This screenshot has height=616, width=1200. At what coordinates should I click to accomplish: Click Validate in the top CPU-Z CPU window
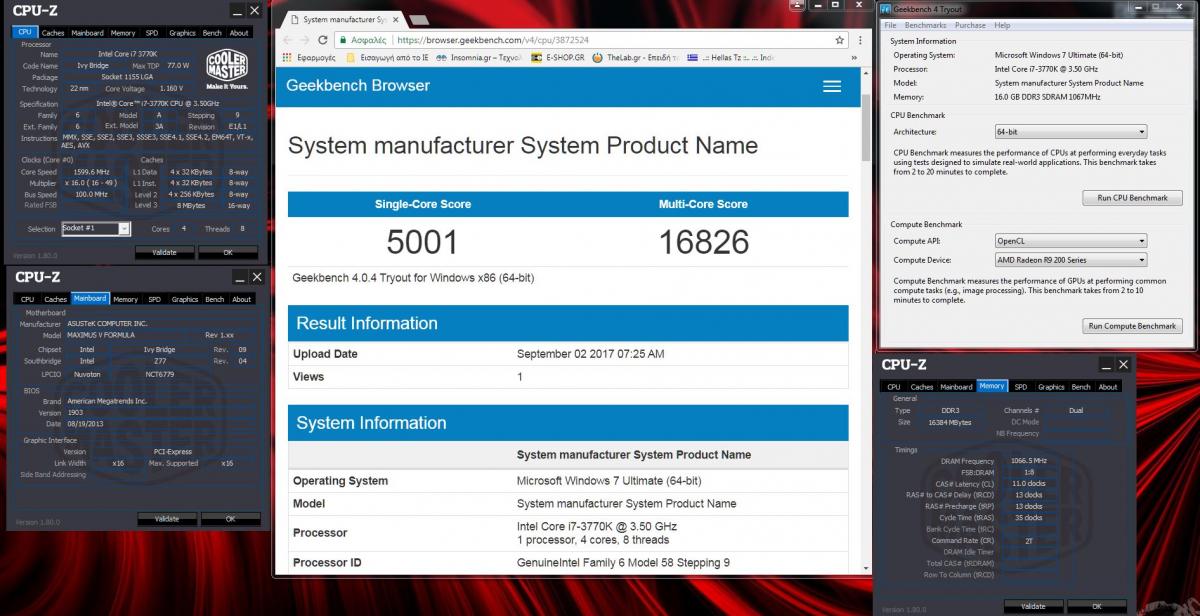pos(164,253)
